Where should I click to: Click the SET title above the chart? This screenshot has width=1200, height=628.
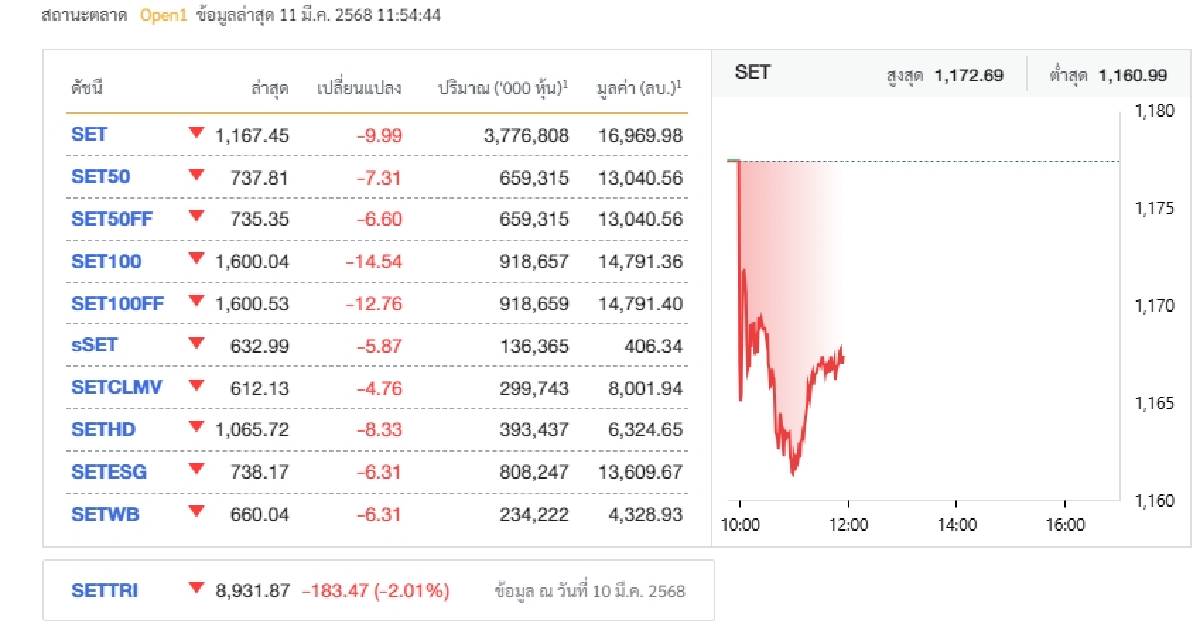coord(752,72)
